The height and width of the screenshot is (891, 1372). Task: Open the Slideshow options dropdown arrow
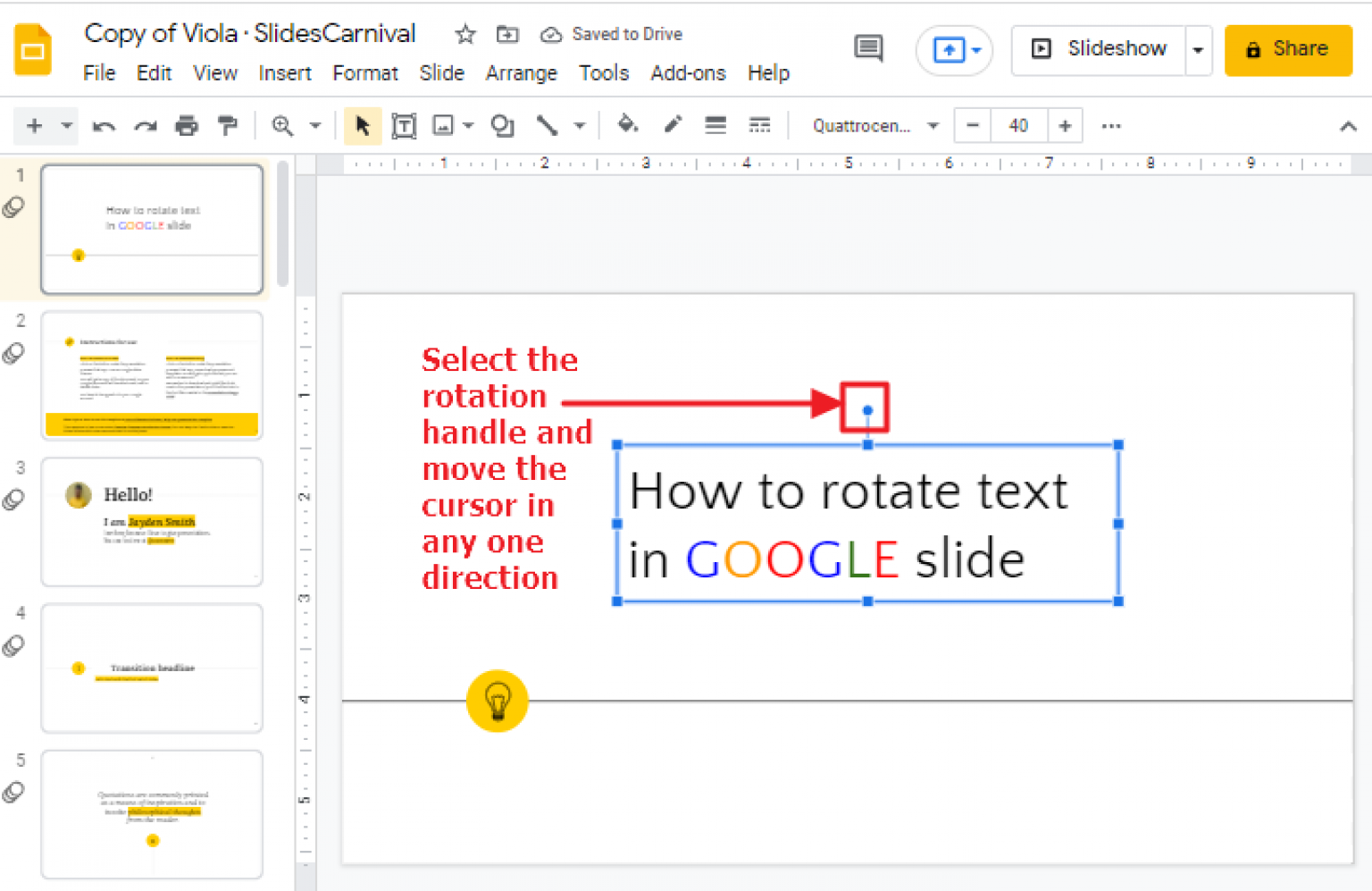tap(1198, 50)
